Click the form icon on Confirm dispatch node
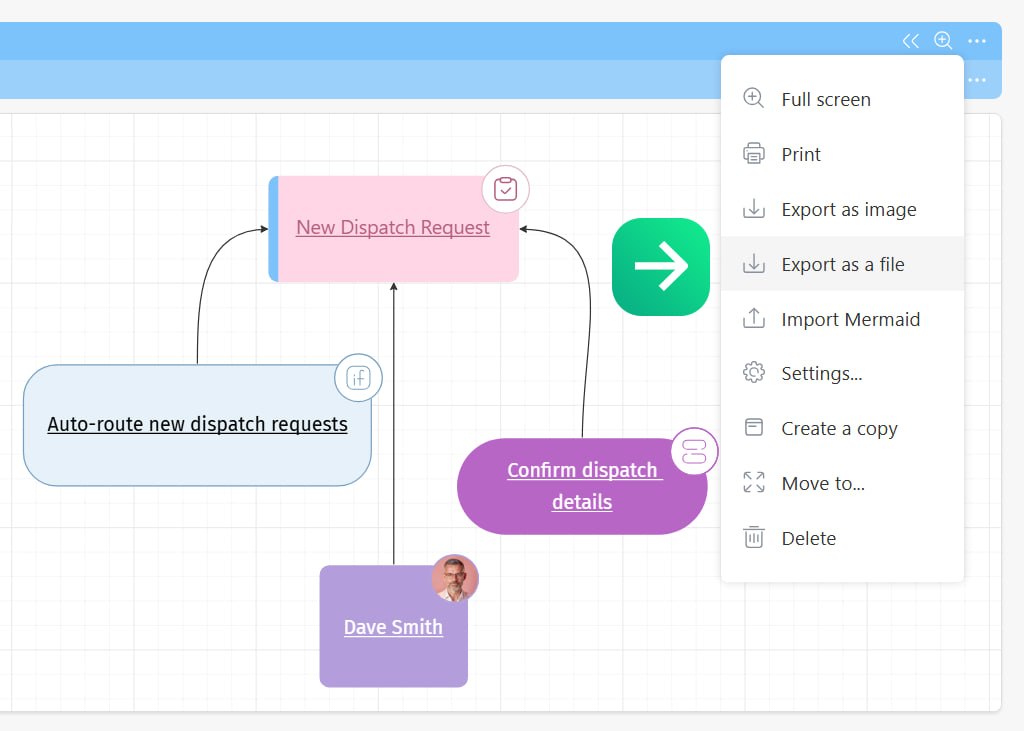The width and height of the screenshot is (1024, 731). pos(694,451)
